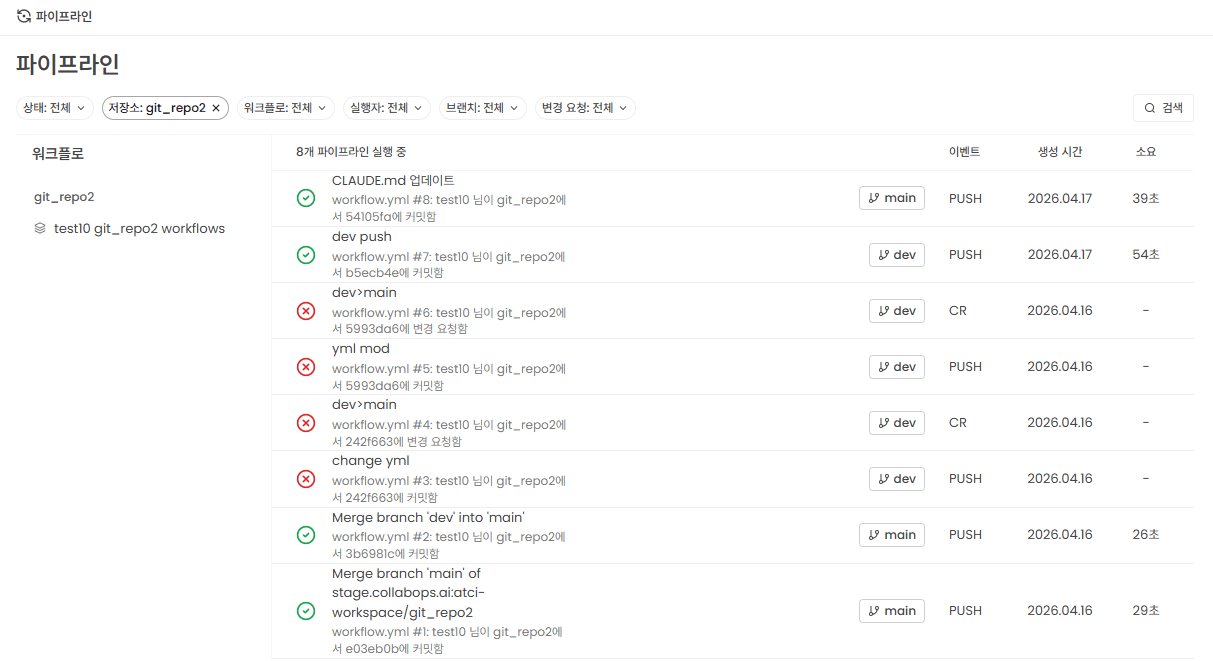Open the yml mod pipeline entry
The image size is (1213, 661).
pos(361,349)
